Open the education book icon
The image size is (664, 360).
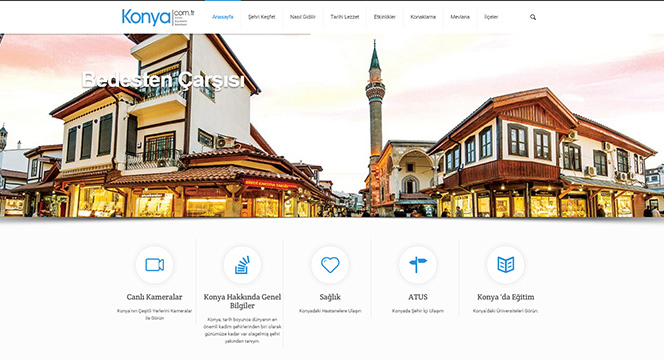click(x=506, y=265)
